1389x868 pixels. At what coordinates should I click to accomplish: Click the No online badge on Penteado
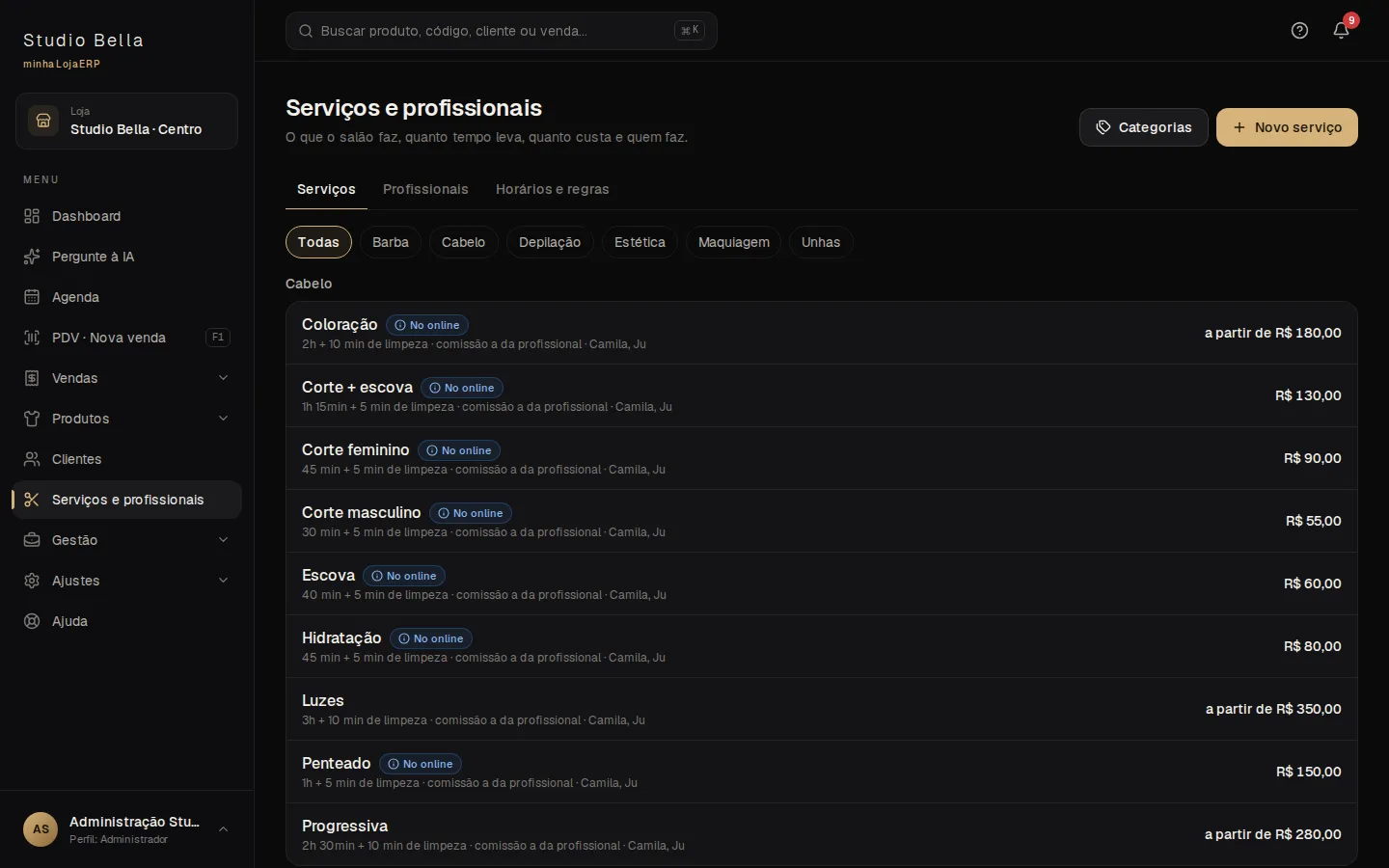click(421, 764)
